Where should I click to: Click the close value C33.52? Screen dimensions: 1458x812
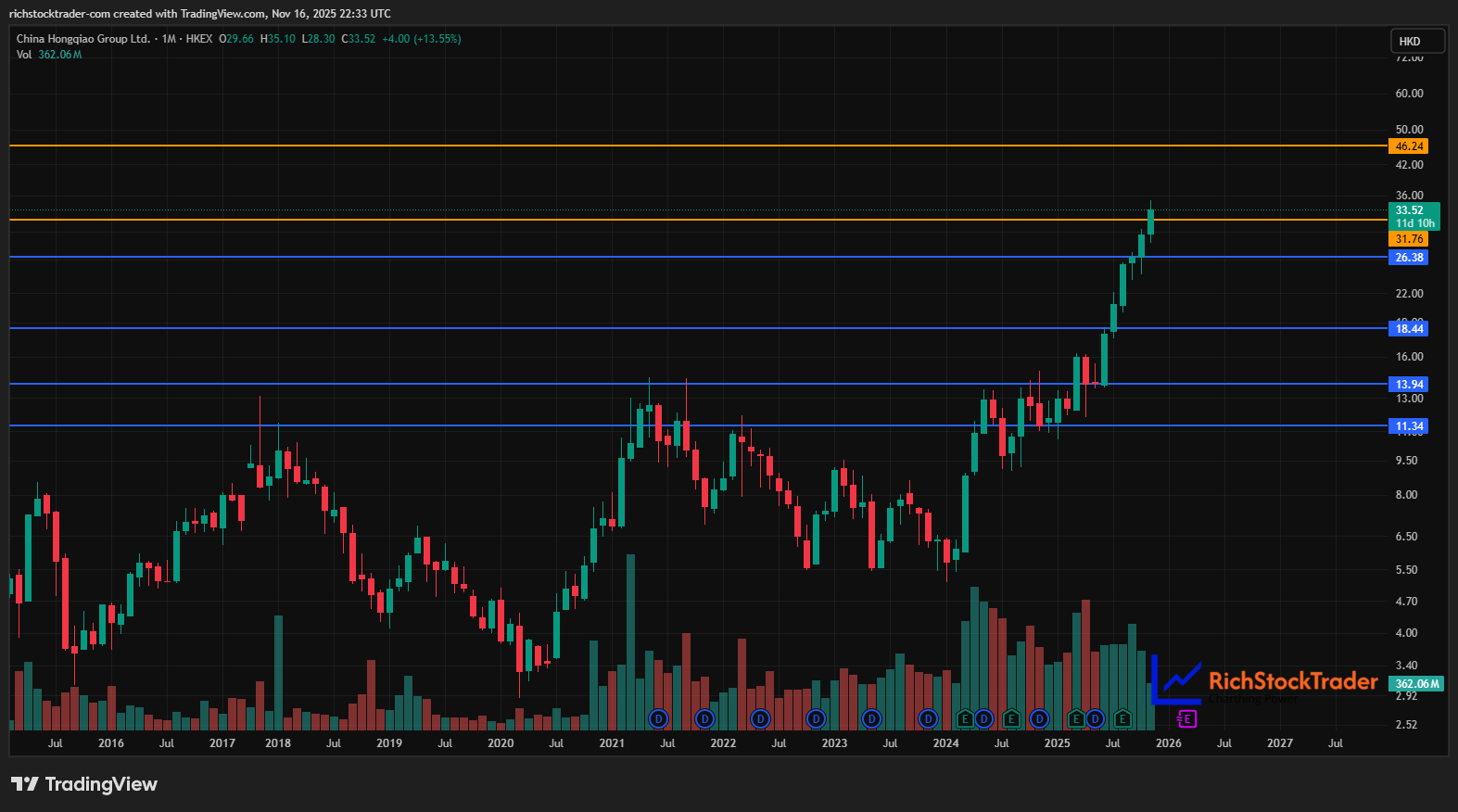tap(359, 39)
